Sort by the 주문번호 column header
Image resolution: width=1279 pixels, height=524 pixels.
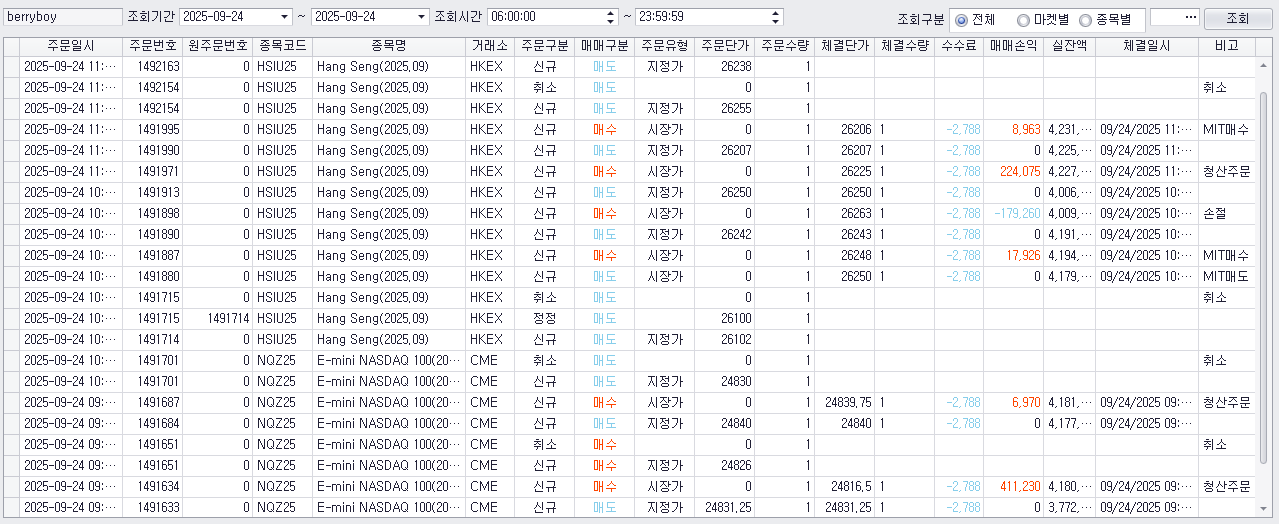pyautogui.click(x=153, y=46)
